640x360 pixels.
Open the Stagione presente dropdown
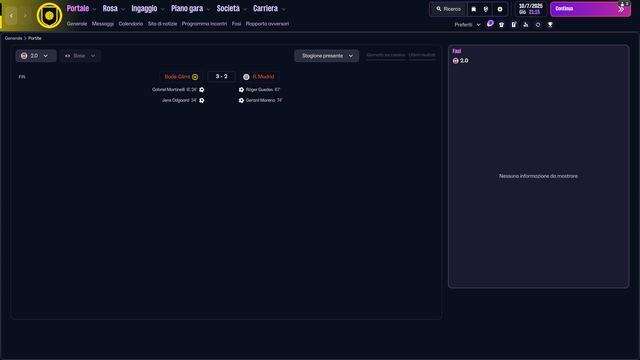[327, 56]
